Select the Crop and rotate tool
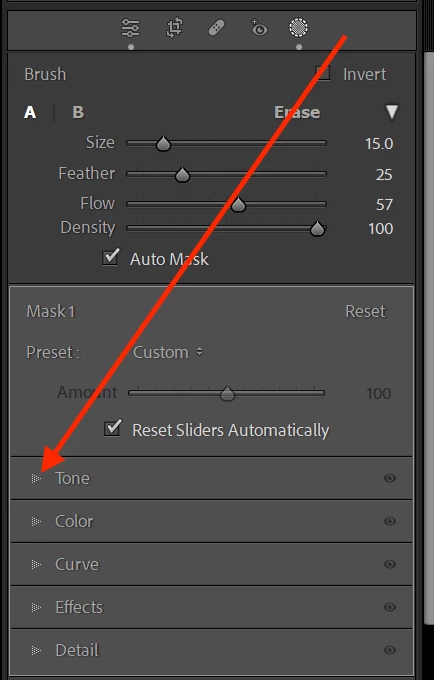The height and width of the screenshot is (680, 434). pyautogui.click(x=174, y=28)
